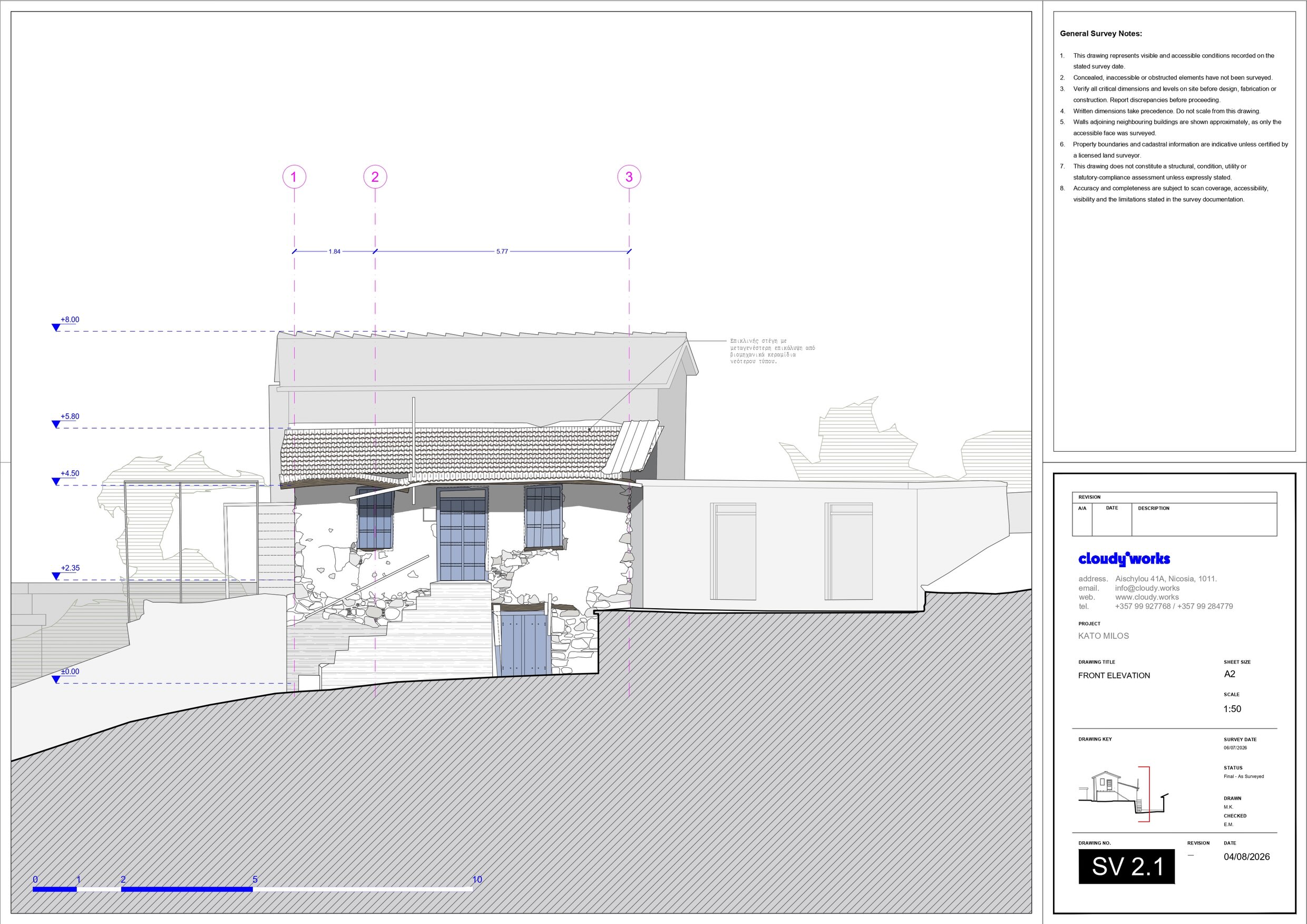Click the +5.80 level marker label
This screenshot has width=1307, height=924.
pyautogui.click(x=70, y=416)
